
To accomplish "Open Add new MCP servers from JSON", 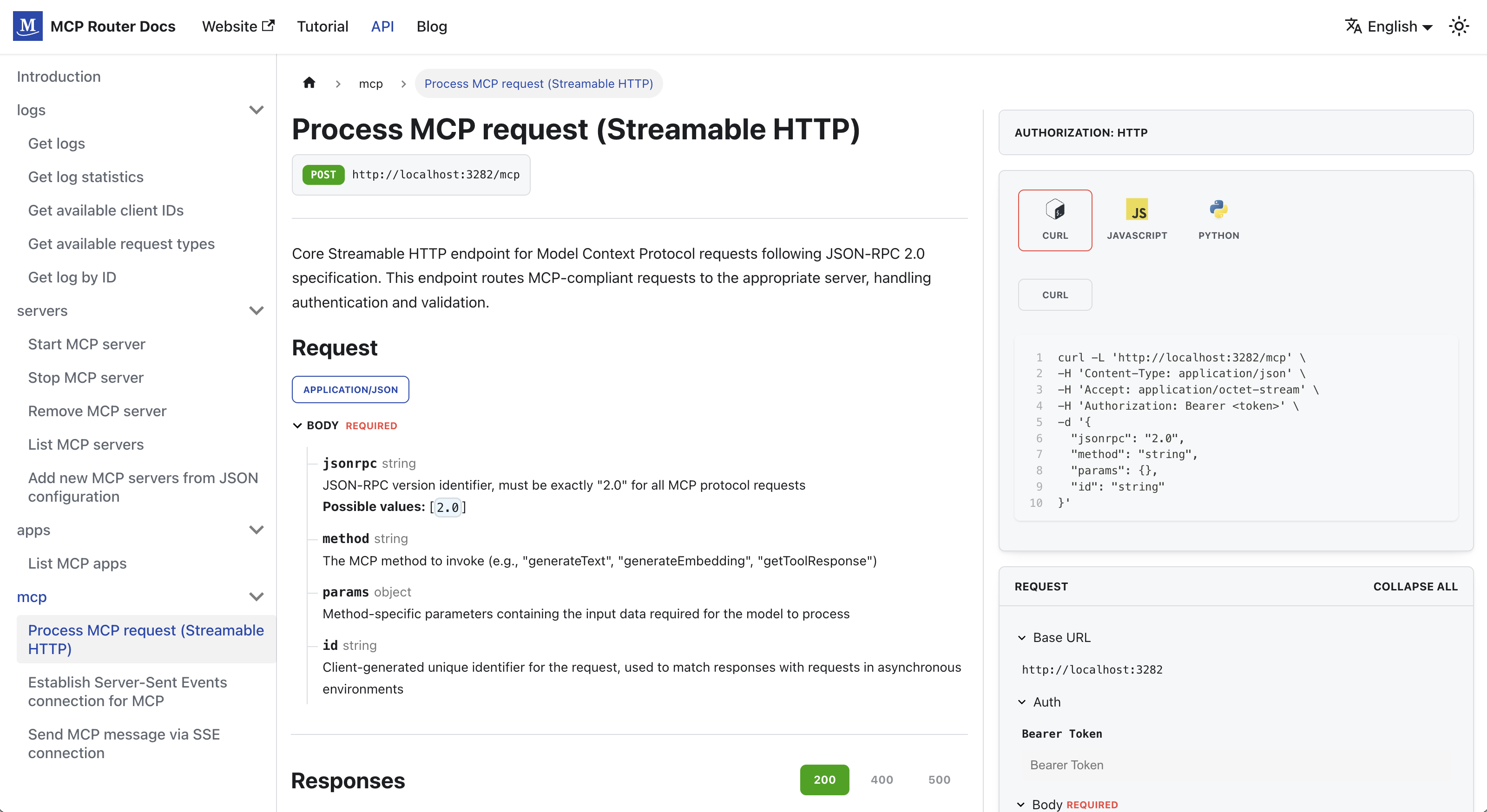I will coord(143,487).
